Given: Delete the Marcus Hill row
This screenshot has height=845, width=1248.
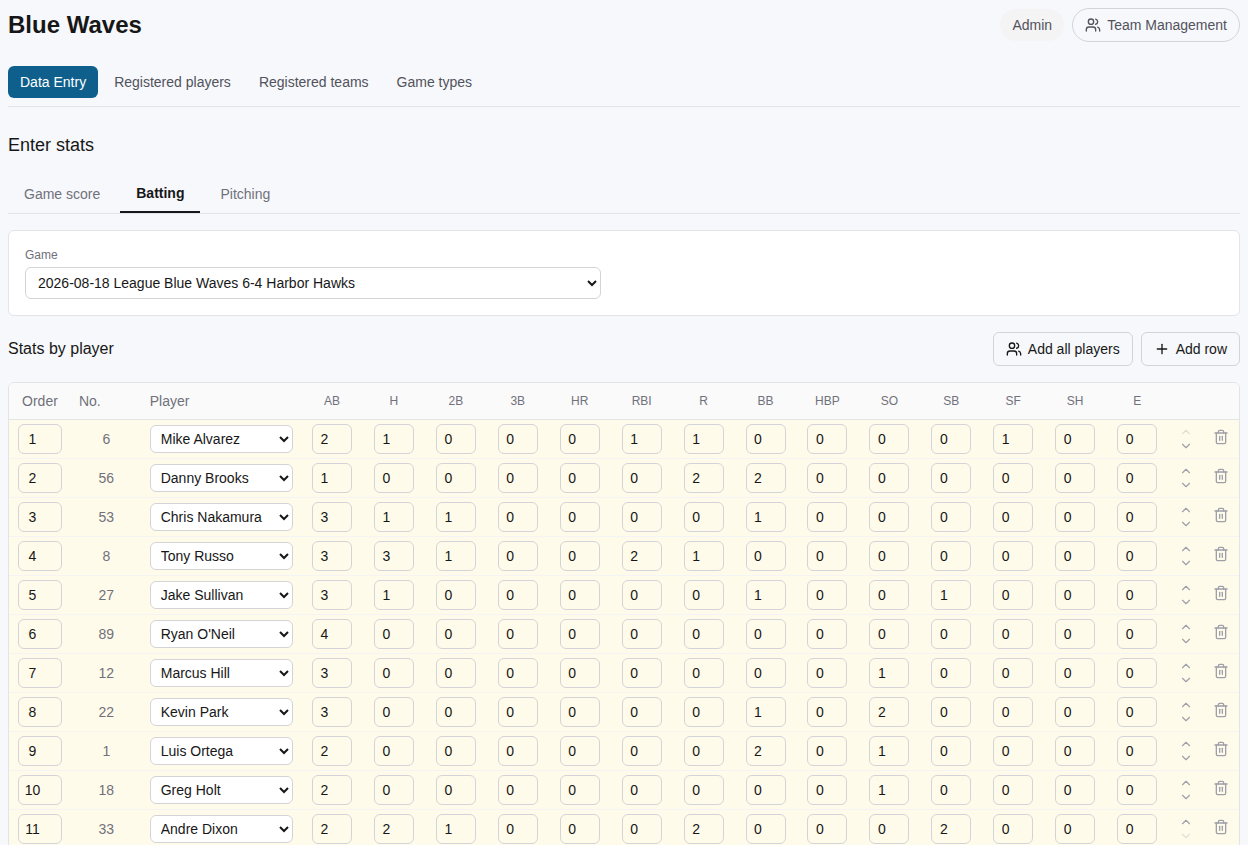Looking at the screenshot, I should click(x=1221, y=671).
